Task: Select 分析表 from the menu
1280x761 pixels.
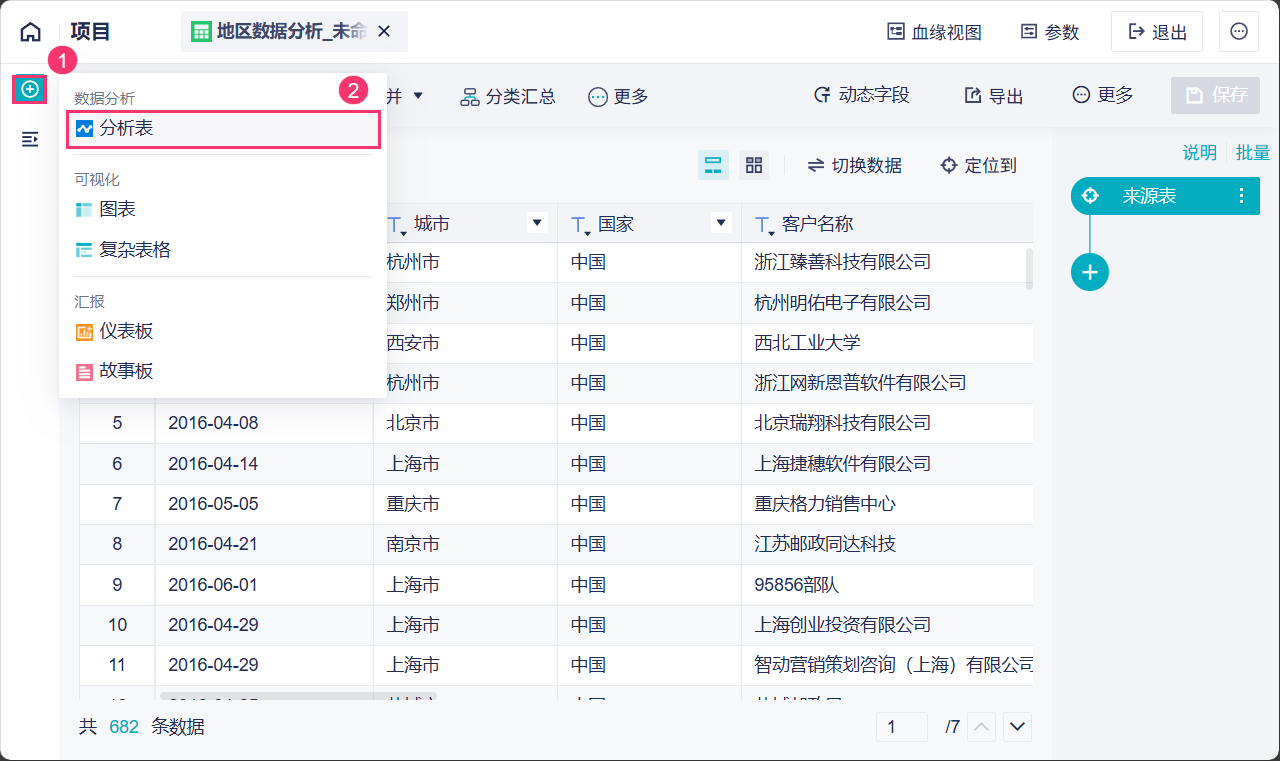Action: point(223,129)
